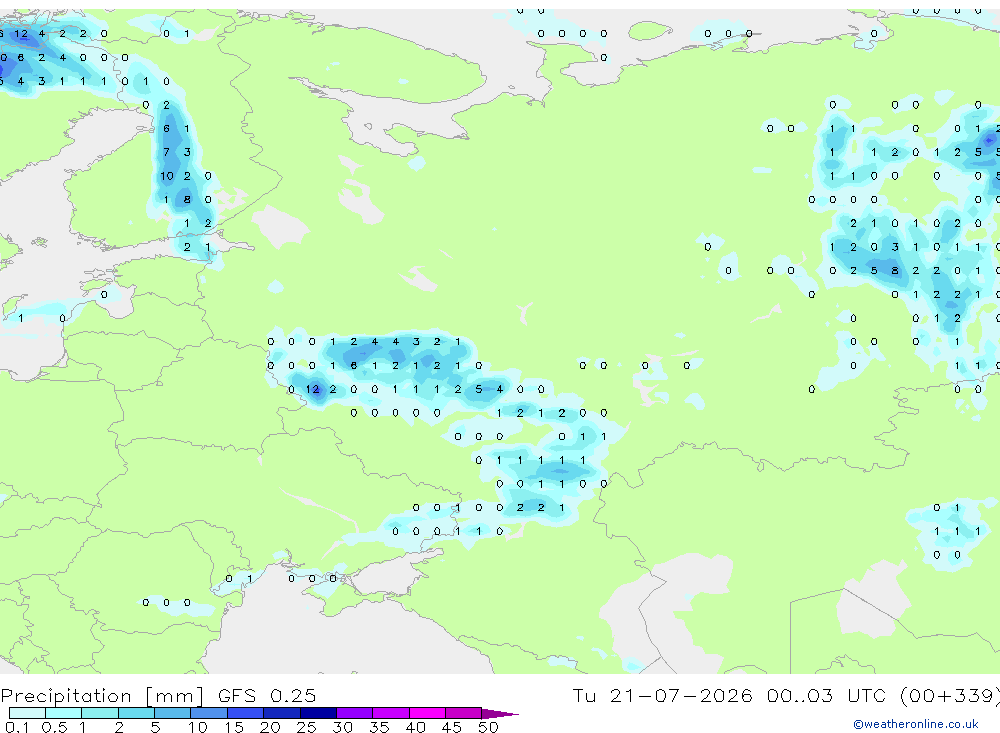The height and width of the screenshot is (733, 1000).
Task: Click the '10' precipitation value on the map
Action: 167,176
